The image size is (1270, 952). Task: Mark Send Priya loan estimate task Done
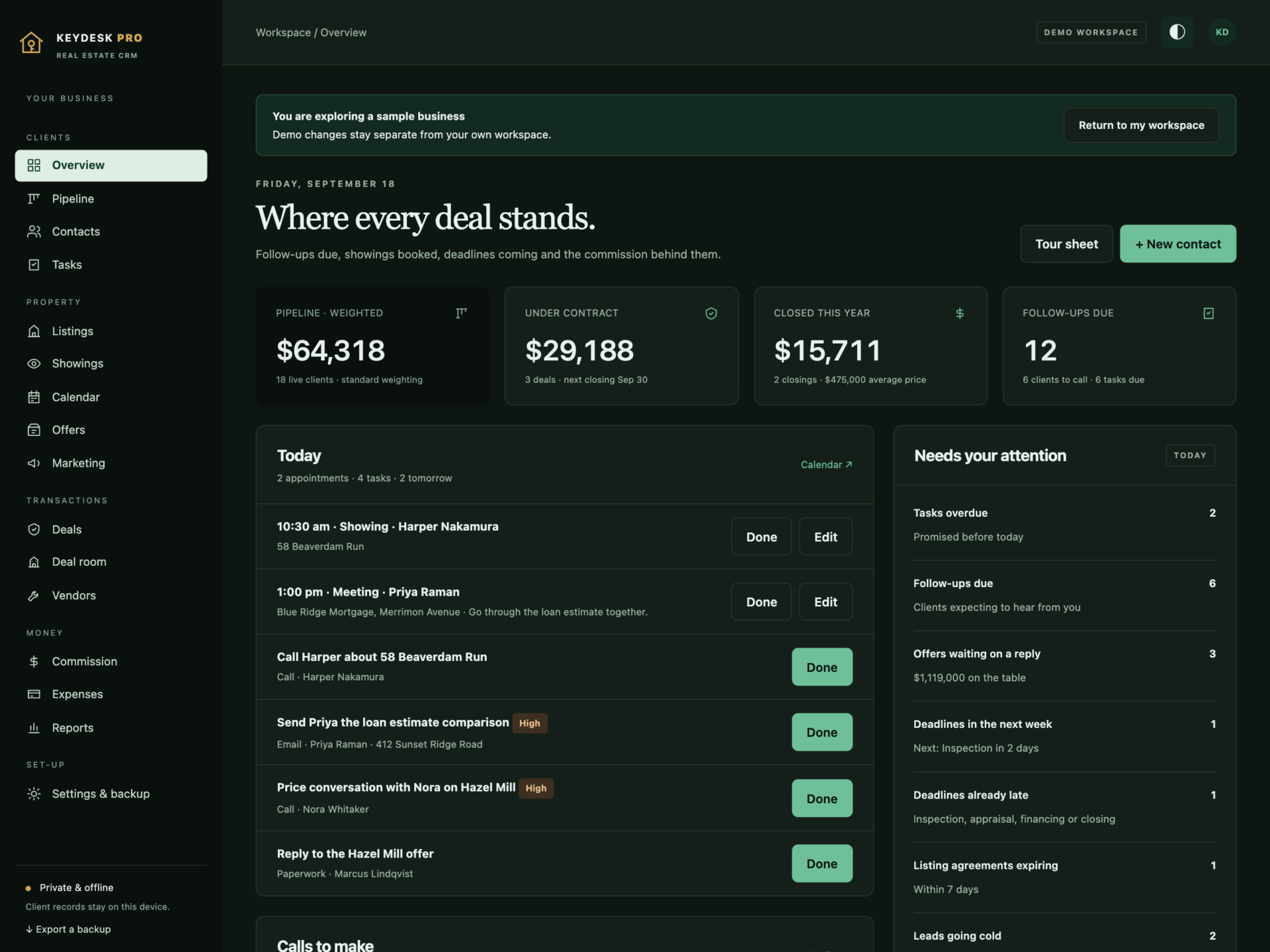click(x=822, y=733)
